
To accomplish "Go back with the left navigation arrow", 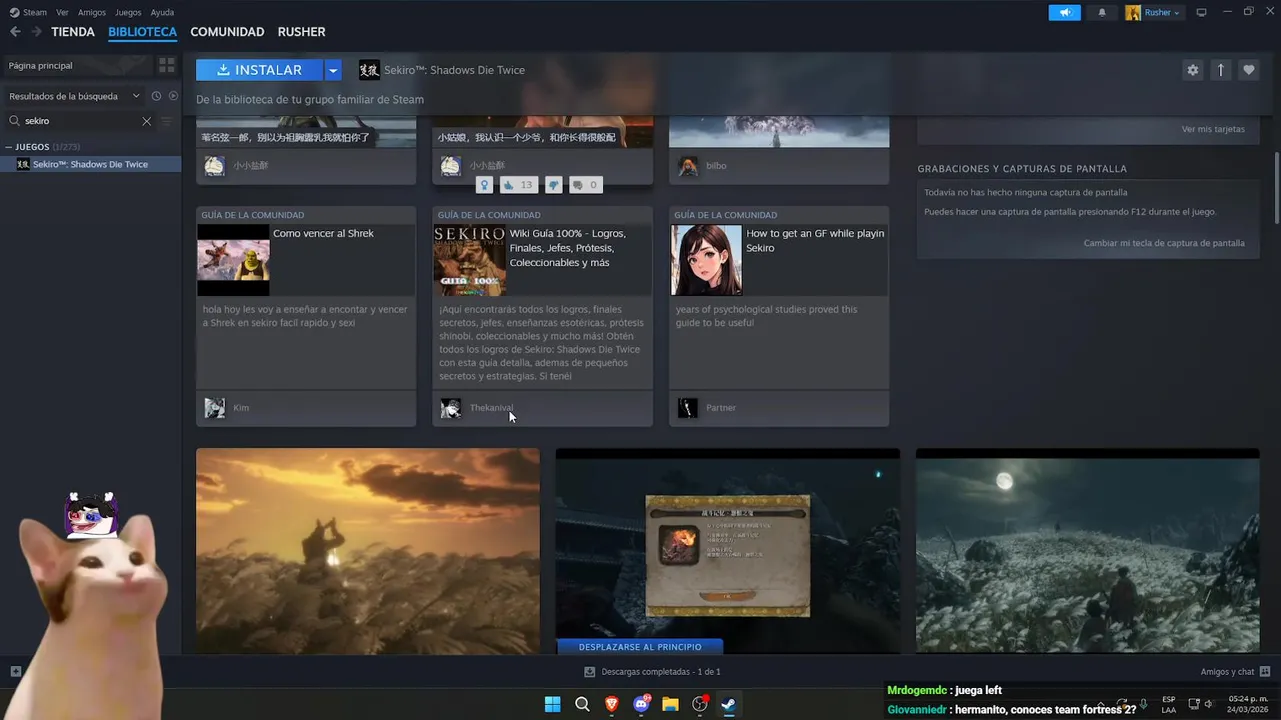I will (x=15, y=32).
